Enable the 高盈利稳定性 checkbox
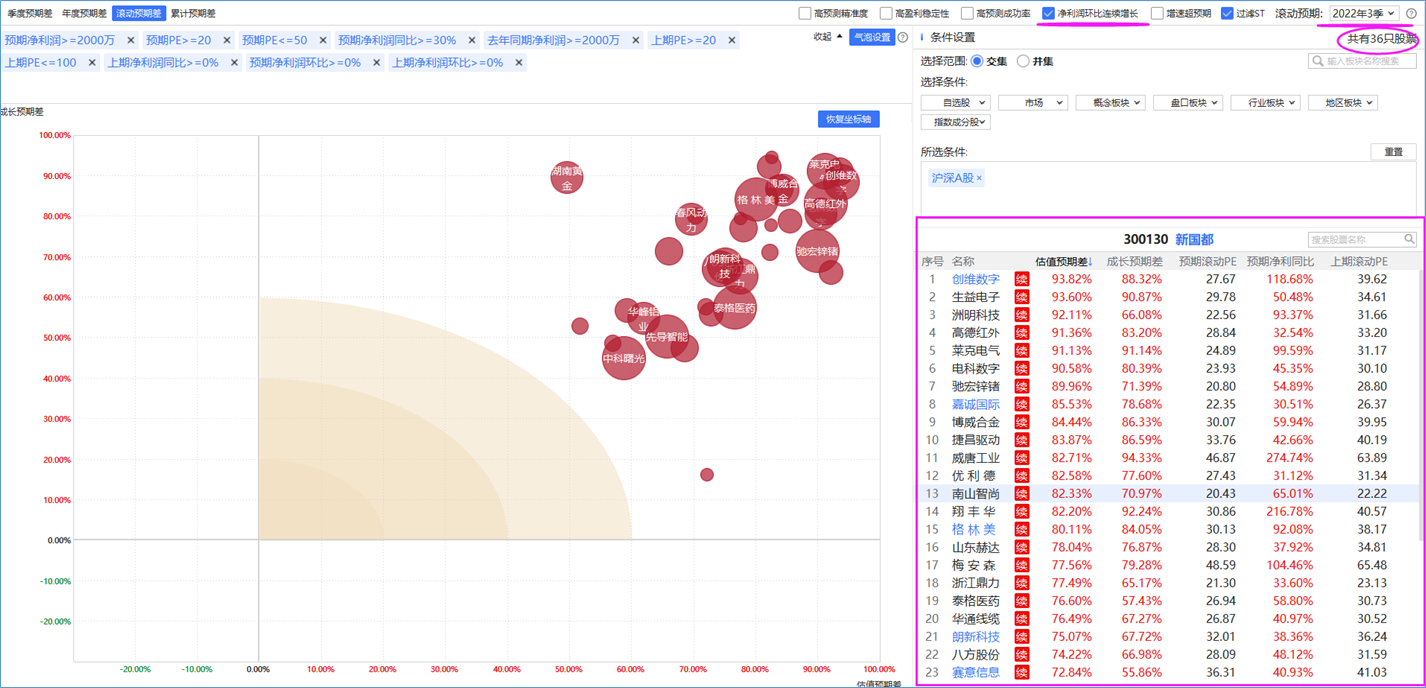Image resolution: width=1426 pixels, height=688 pixels. 886,13
